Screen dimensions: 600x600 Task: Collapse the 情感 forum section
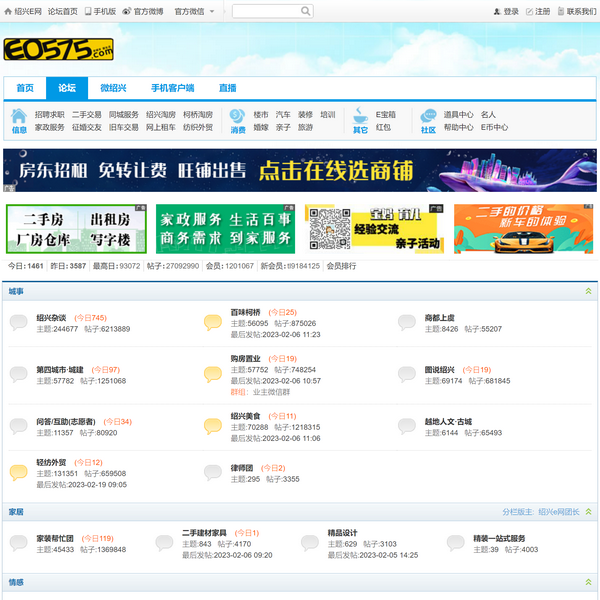coord(588,581)
